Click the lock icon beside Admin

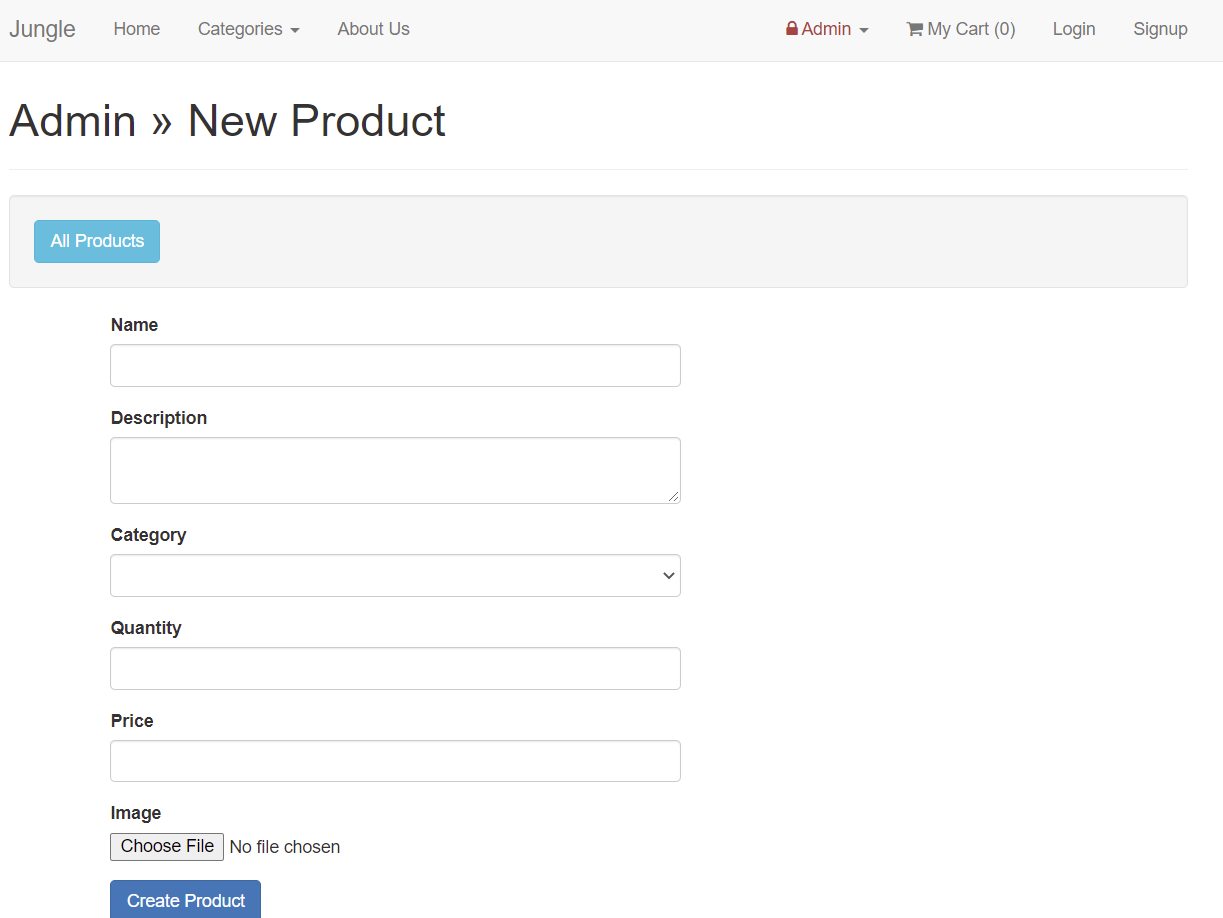[x=792, y=29]
